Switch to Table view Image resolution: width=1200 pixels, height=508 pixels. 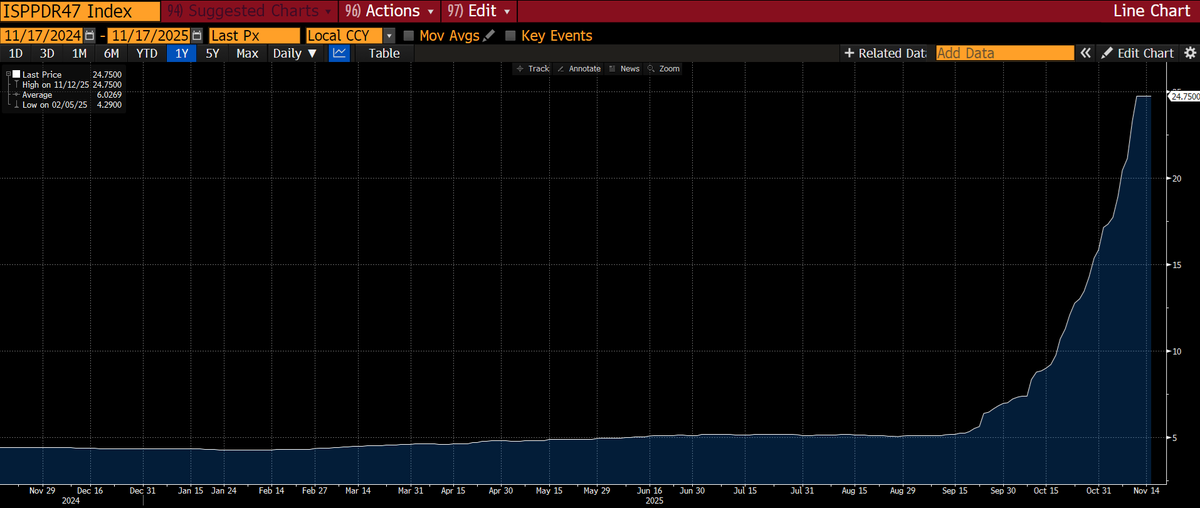click(384, 53)
